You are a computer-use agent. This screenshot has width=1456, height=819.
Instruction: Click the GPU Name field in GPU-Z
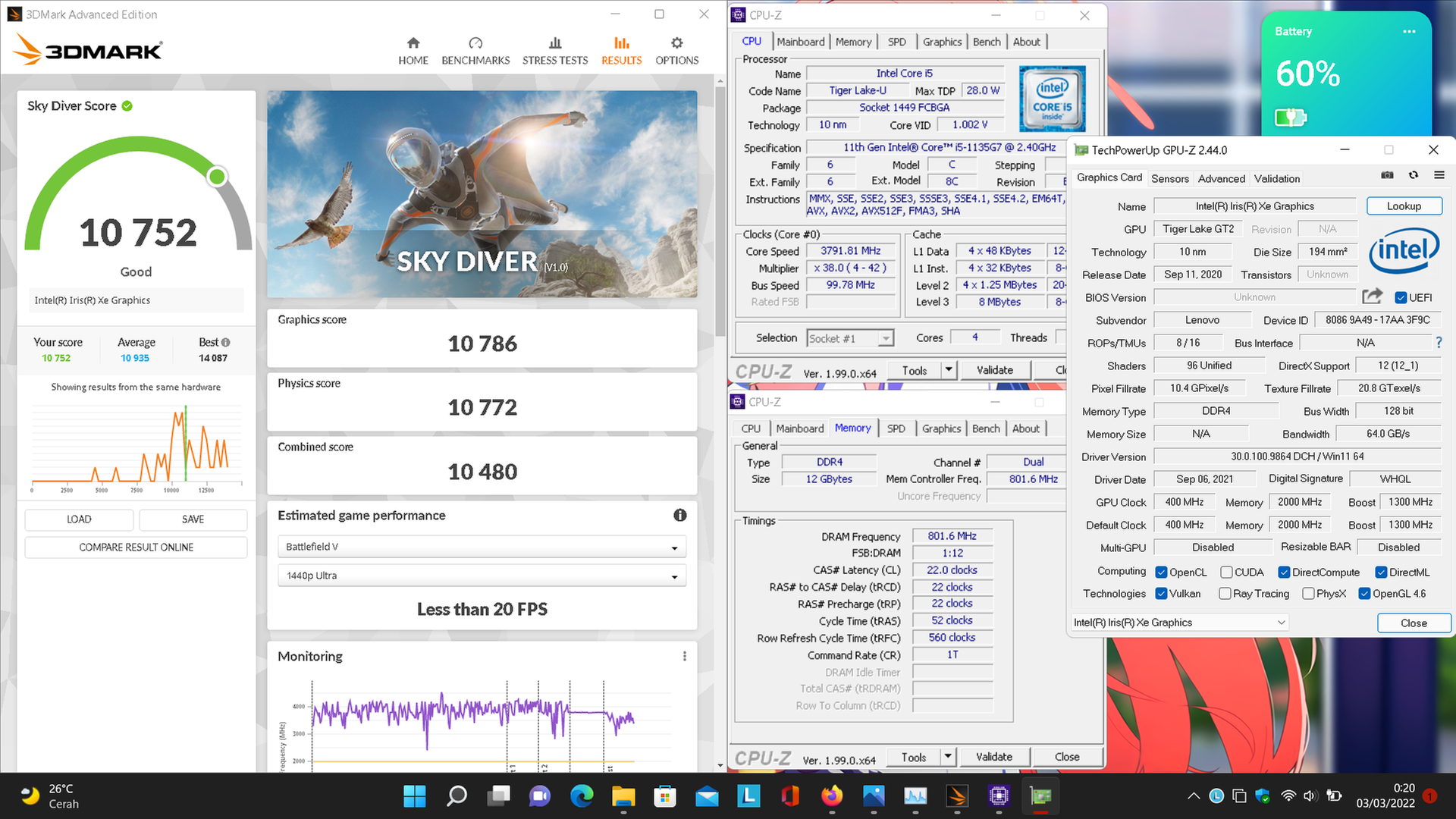click(x=1254, y=206)
